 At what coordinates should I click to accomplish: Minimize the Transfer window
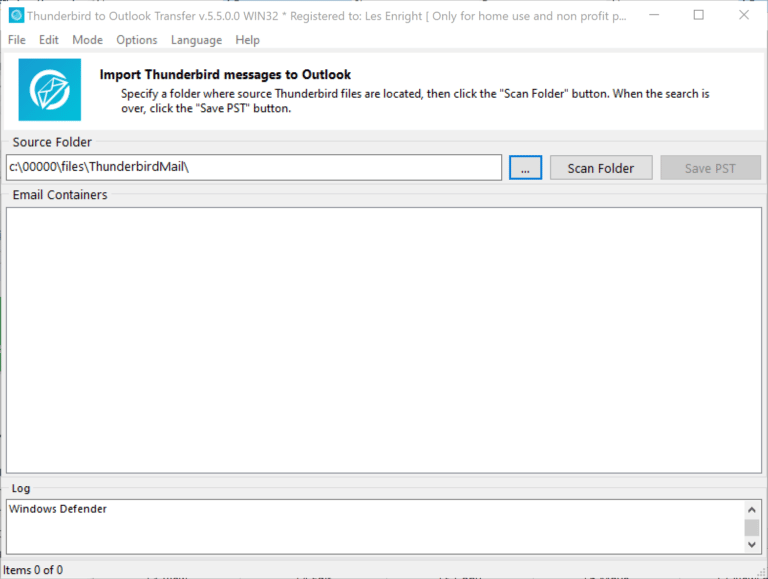click(654, 15)
